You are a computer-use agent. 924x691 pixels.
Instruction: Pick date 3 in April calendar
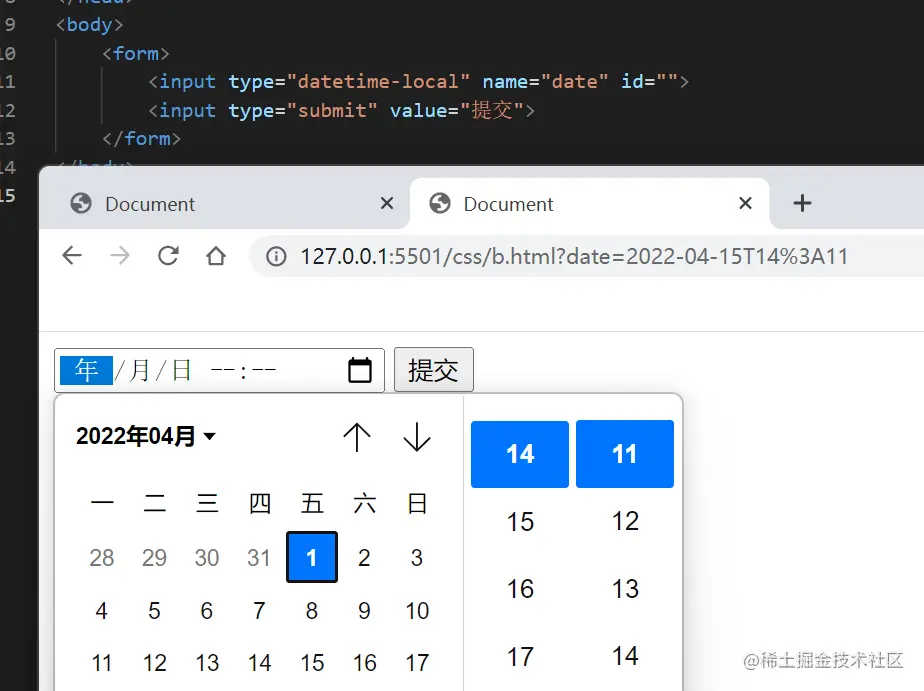pyautogui.click(x=417, y=557)
